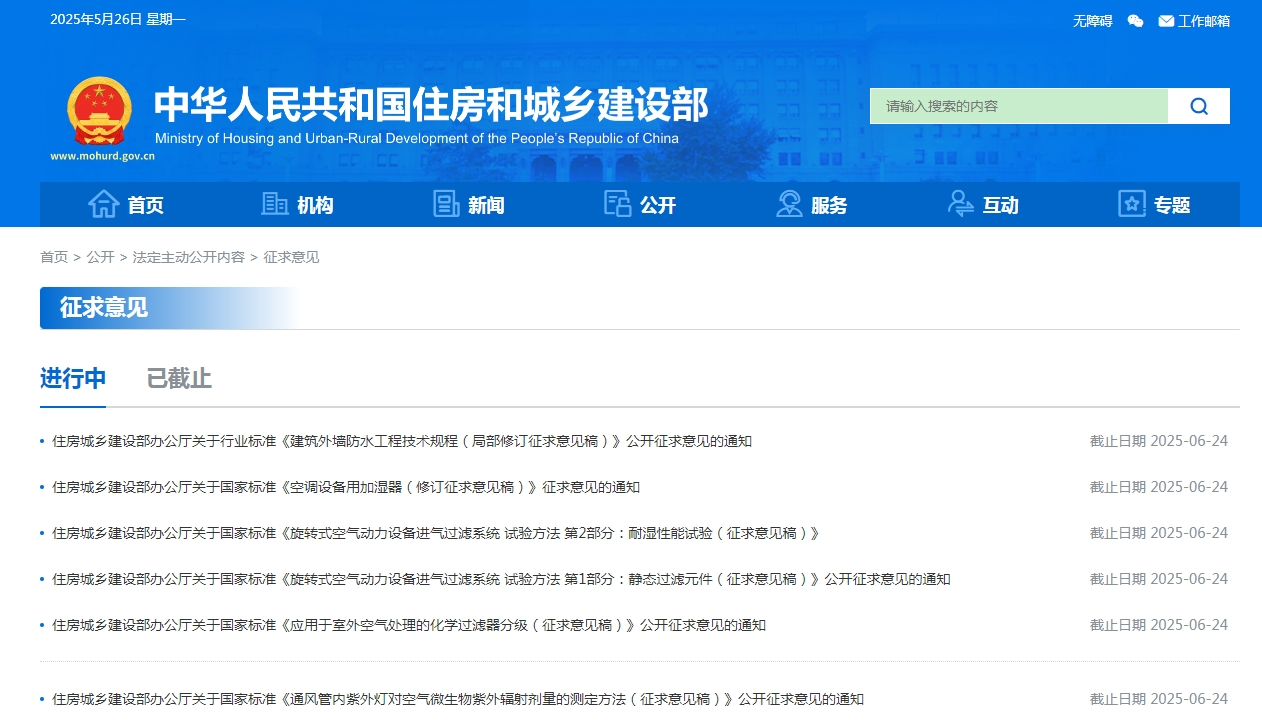Click the building icon for 机构
1262x721 pixels.
pos(275,204)
